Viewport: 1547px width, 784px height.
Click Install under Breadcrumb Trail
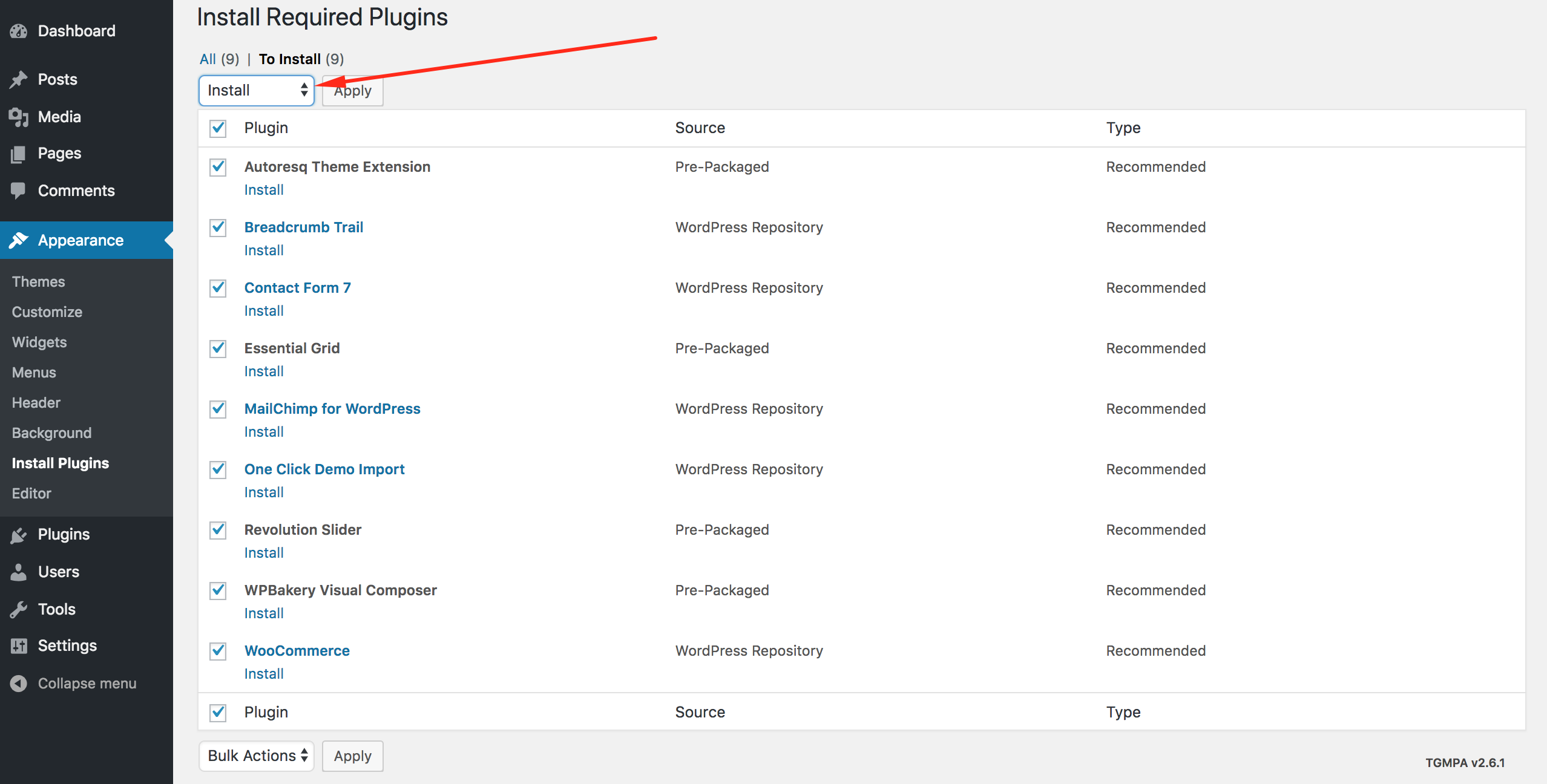(x=264, y=250)
